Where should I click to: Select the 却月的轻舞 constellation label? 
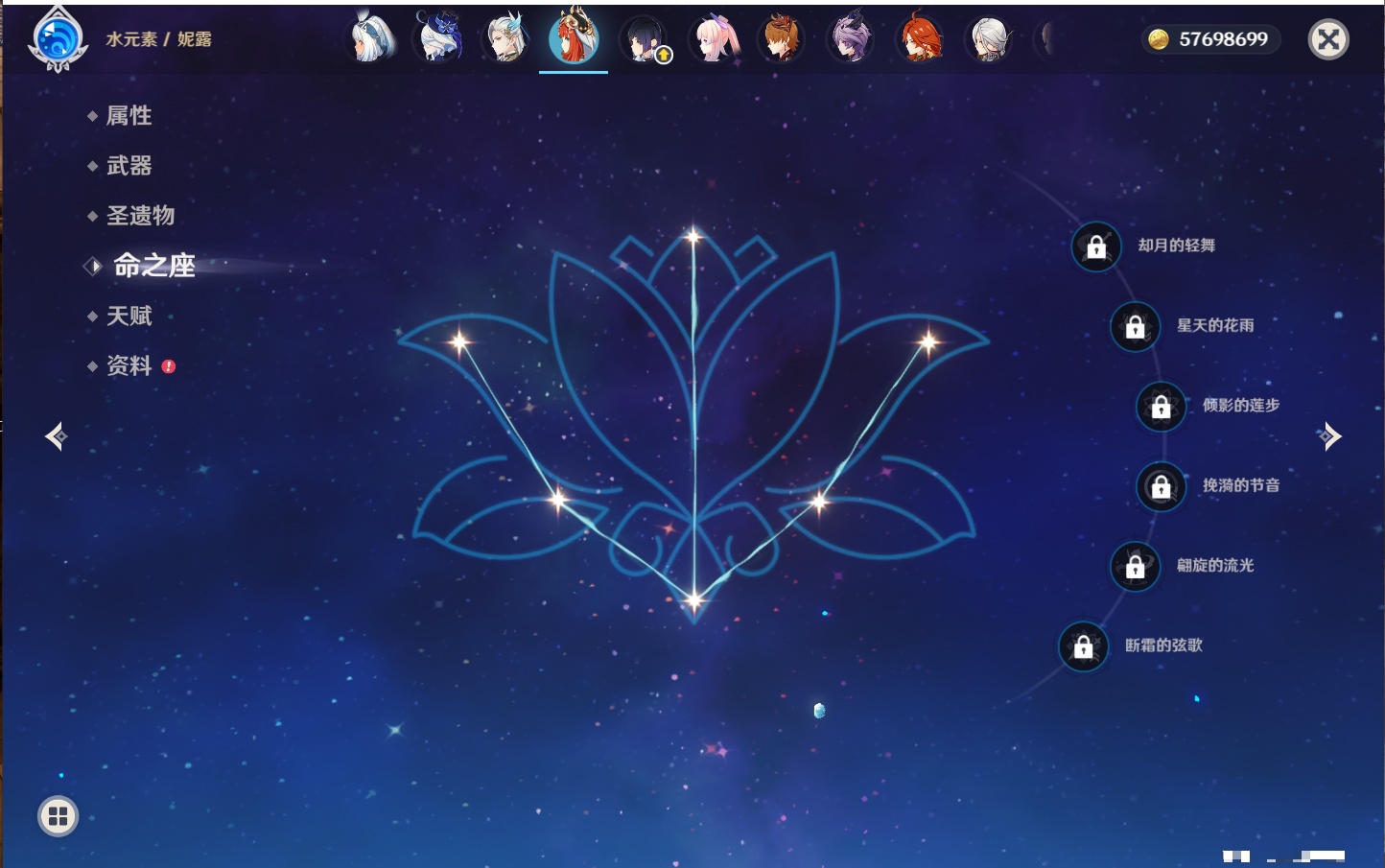[x=1177, y=246]
